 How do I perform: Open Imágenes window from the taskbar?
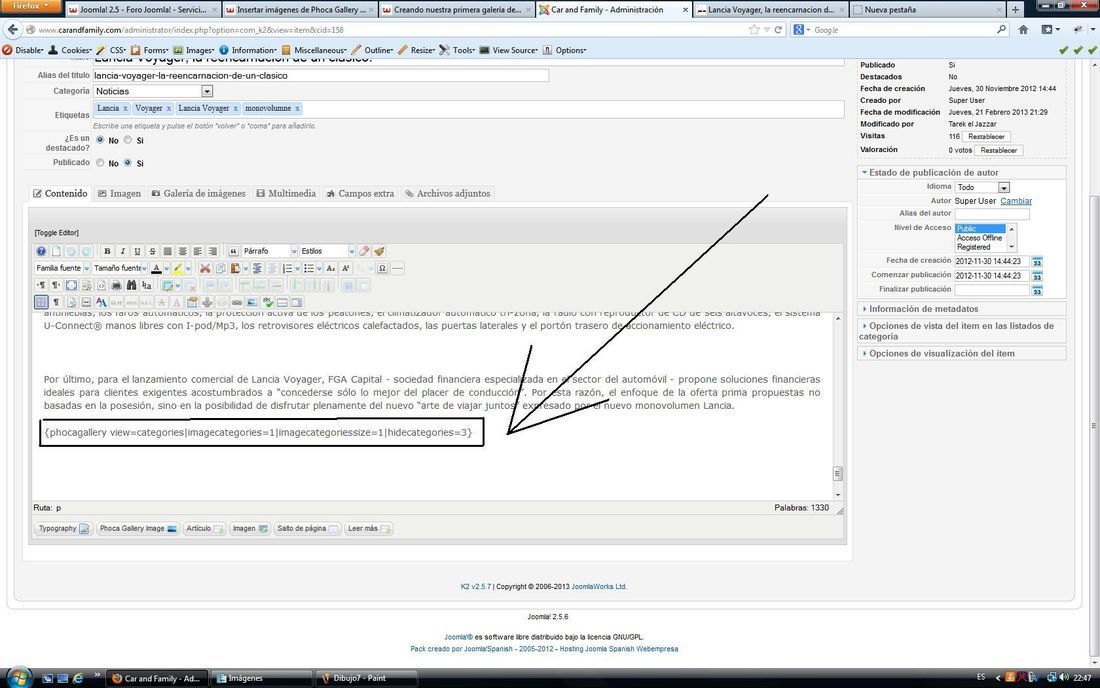[x=261, y=678]
